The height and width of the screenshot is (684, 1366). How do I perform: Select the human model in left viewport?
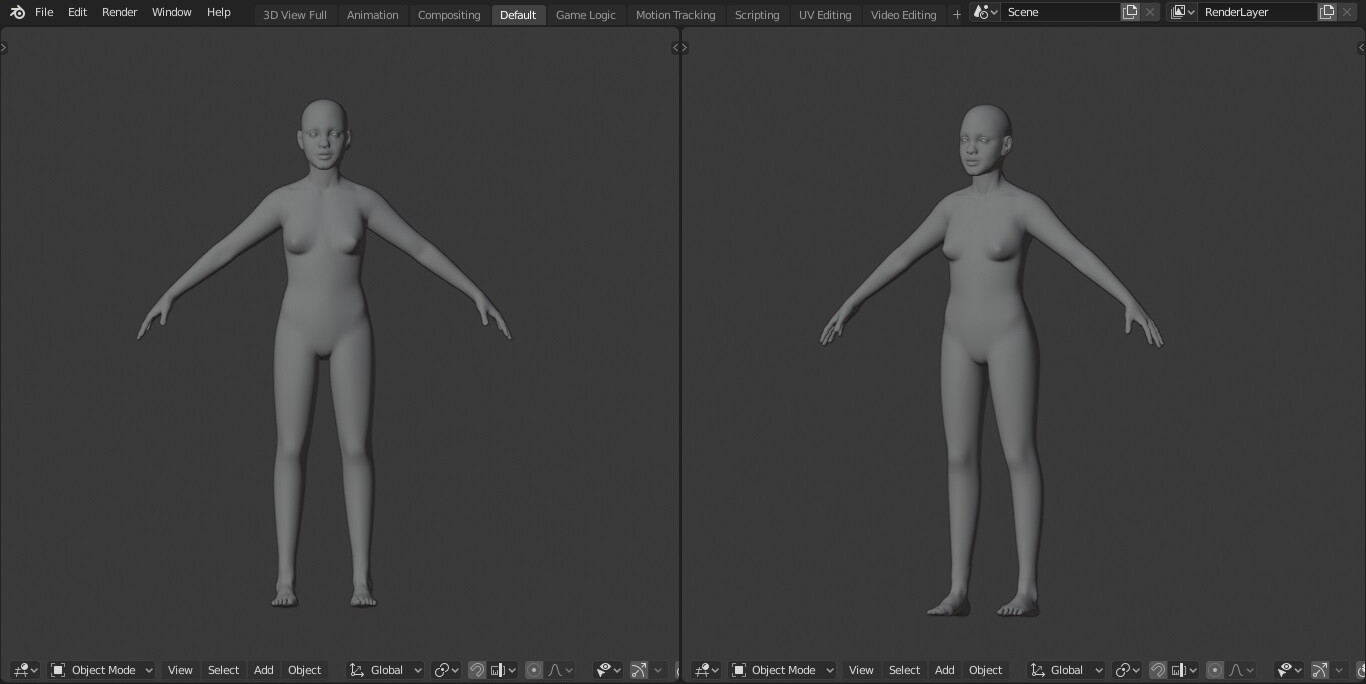323,300
